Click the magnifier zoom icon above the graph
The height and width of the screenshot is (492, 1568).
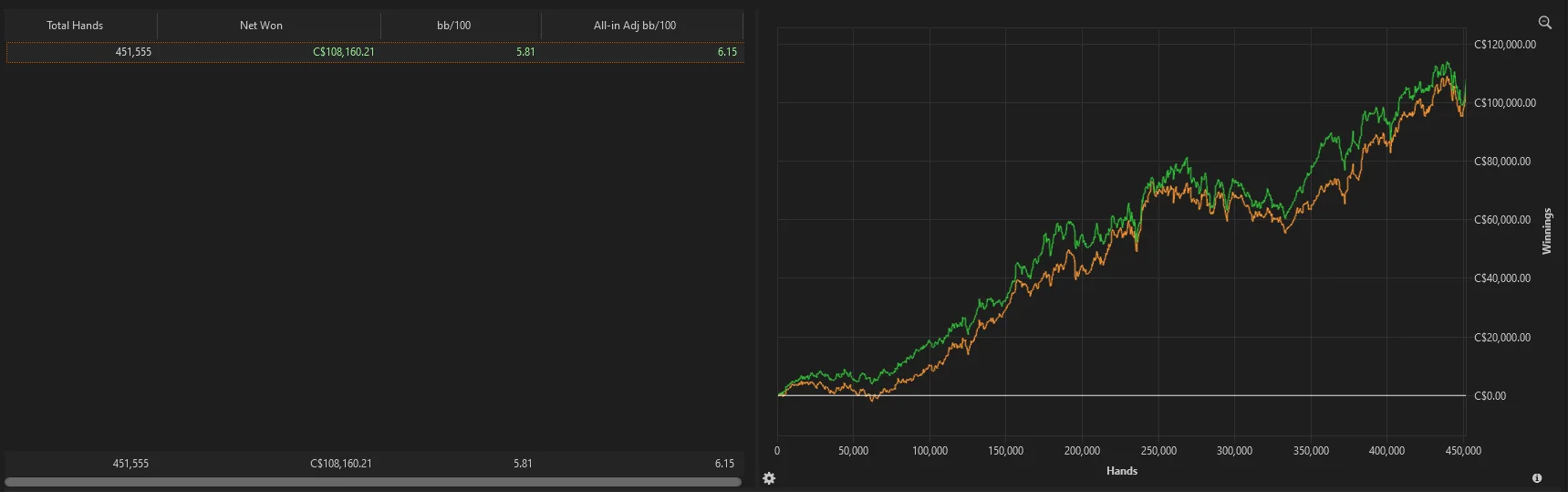(x=1544, y=23)
